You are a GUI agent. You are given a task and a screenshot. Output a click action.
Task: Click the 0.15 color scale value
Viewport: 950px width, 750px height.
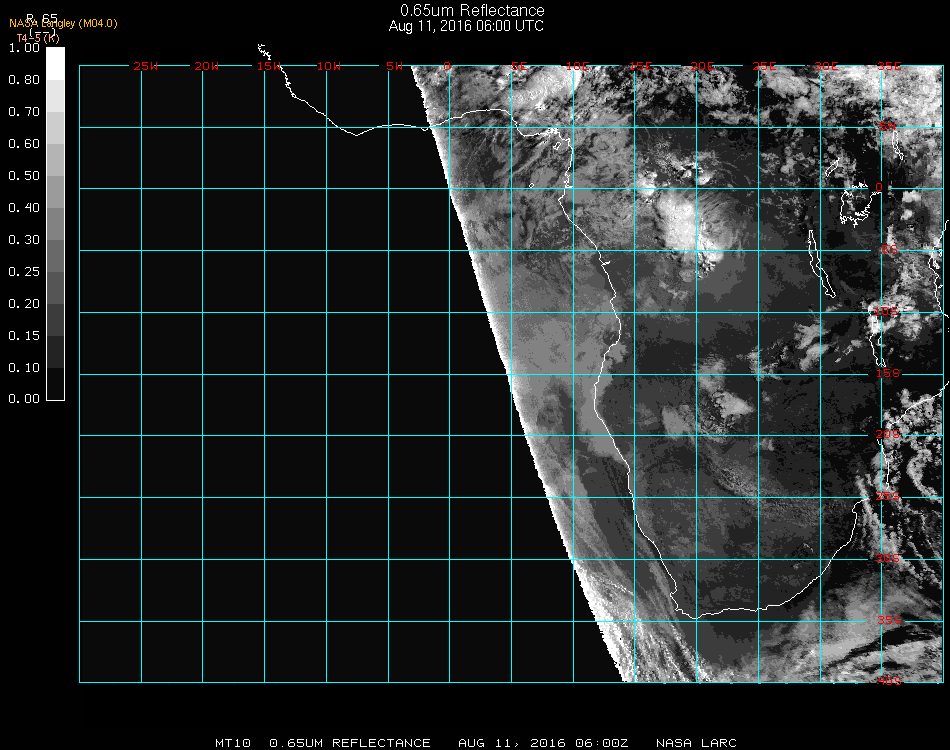point(24,336)
